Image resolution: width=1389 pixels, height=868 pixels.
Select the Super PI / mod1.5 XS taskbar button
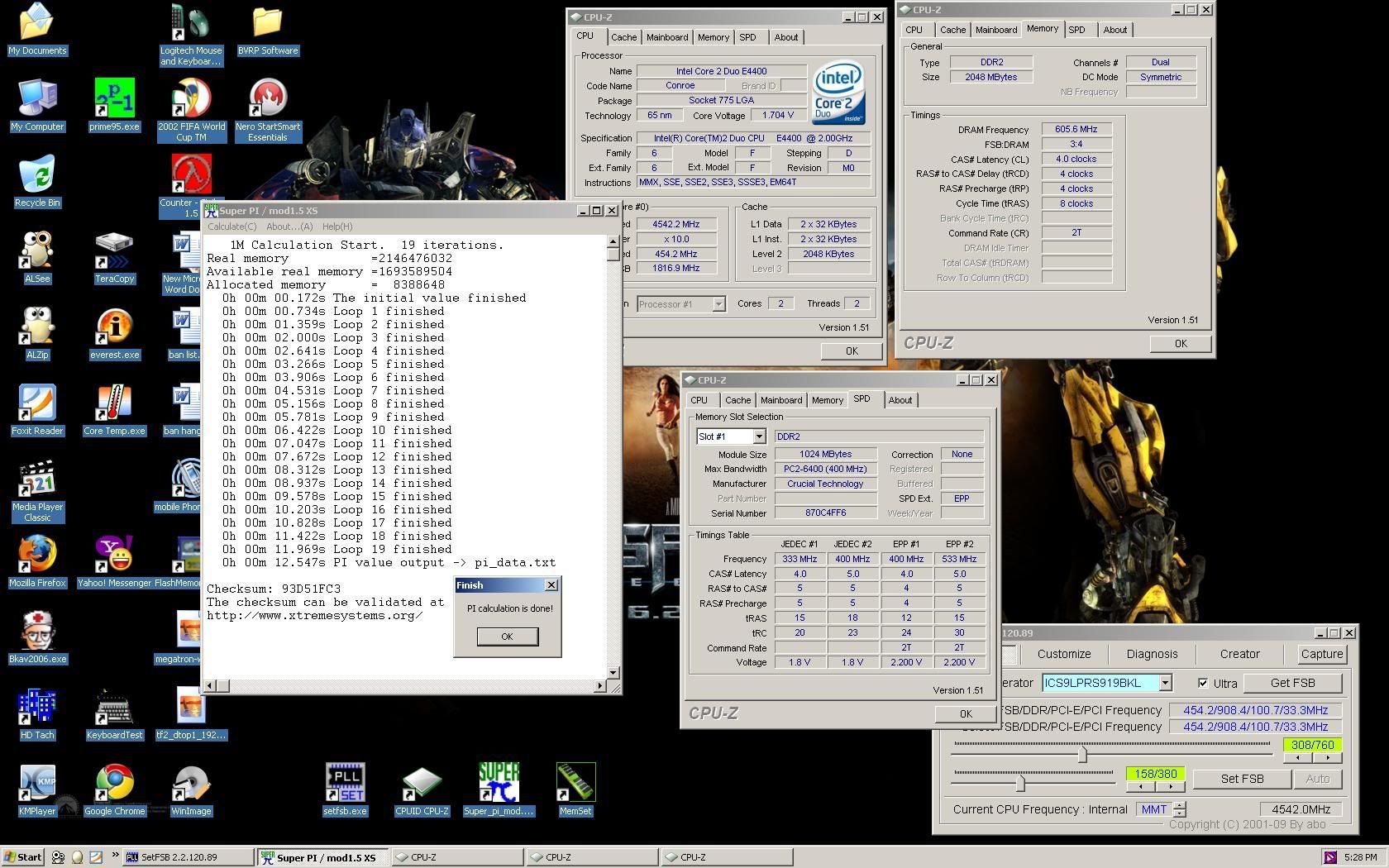(322, 857)
